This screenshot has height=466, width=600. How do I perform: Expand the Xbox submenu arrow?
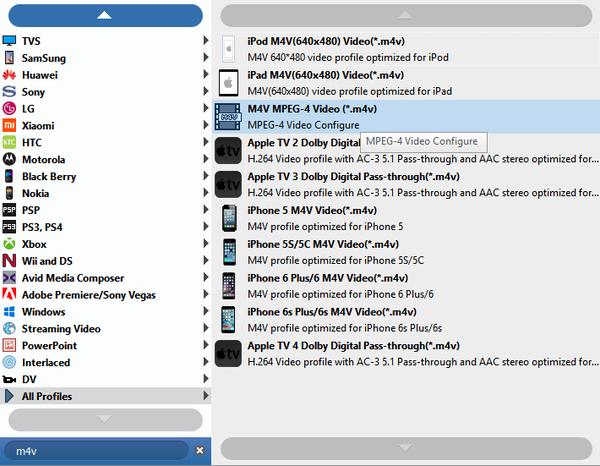point(205,243)
